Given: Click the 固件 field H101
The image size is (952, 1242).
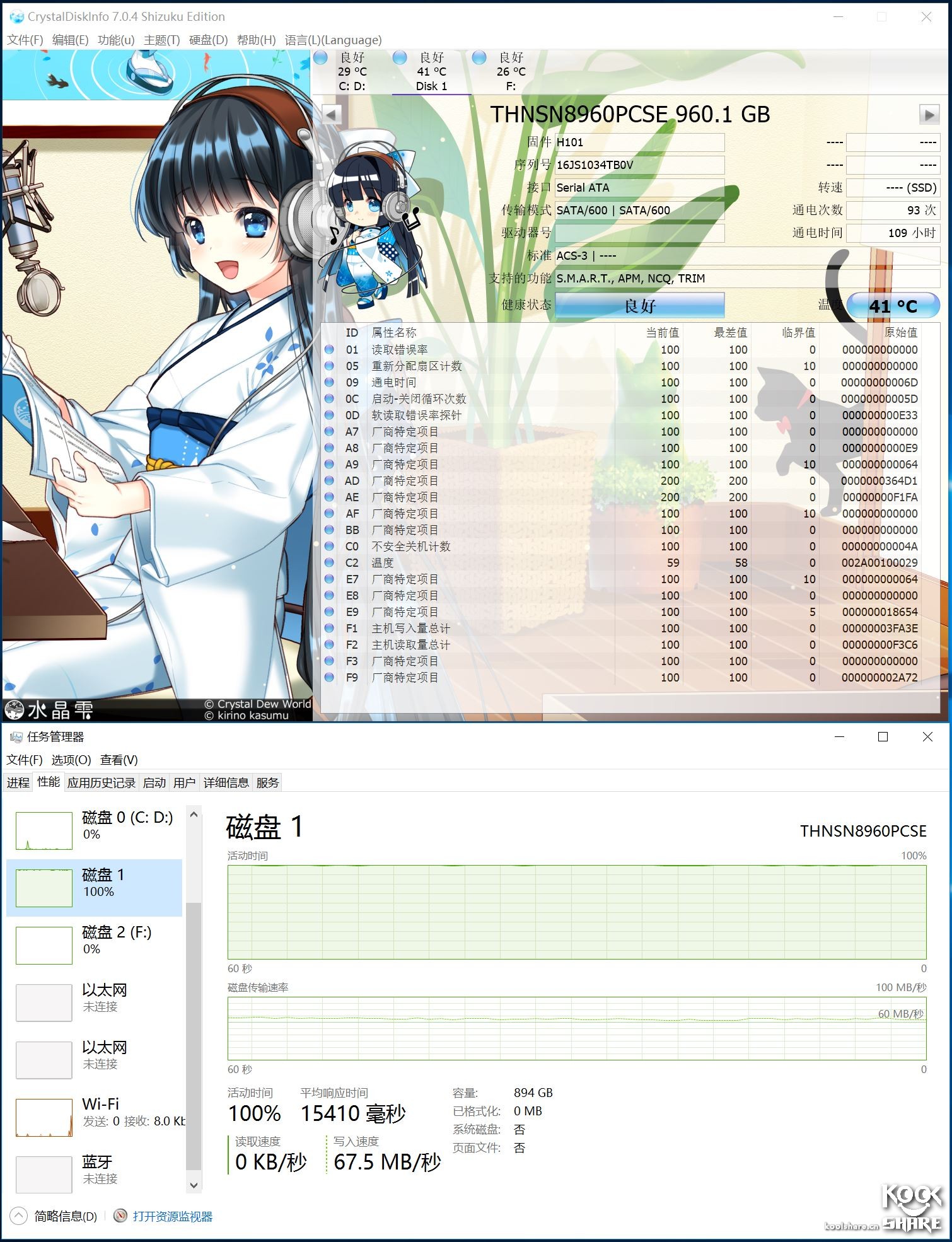Looking at the screenshot, I should [639, 142].
